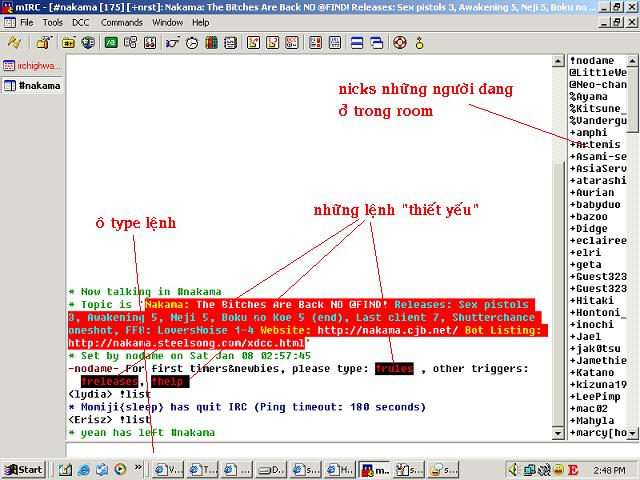Select +geta in the nick list
This screenshot has height=480, width=640.
click(586, 265)
